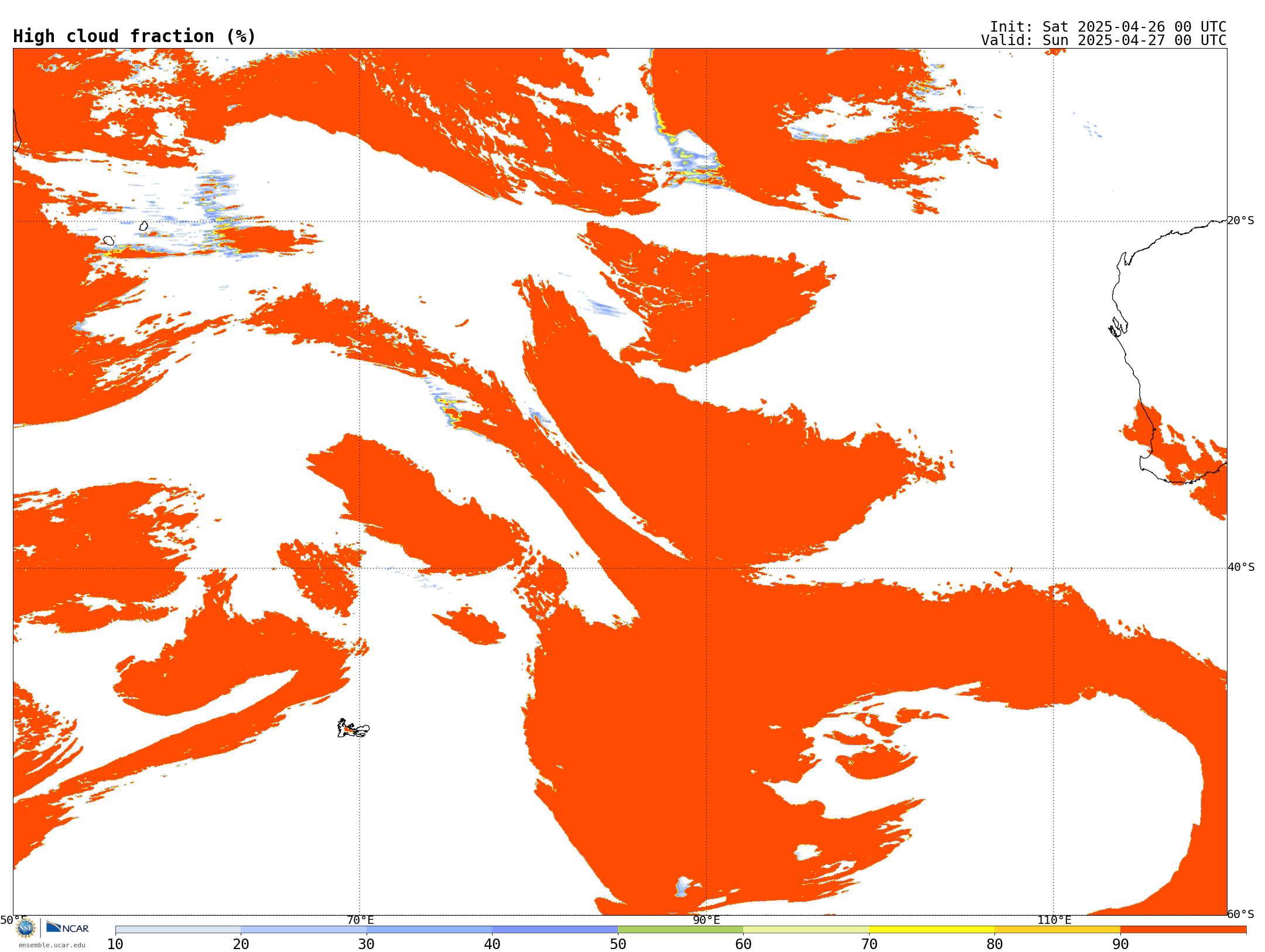This screenshot has width=1265, height=952.
Task: Click the Mauritius island outline near 20°S
Action: [x=143, y=225]
